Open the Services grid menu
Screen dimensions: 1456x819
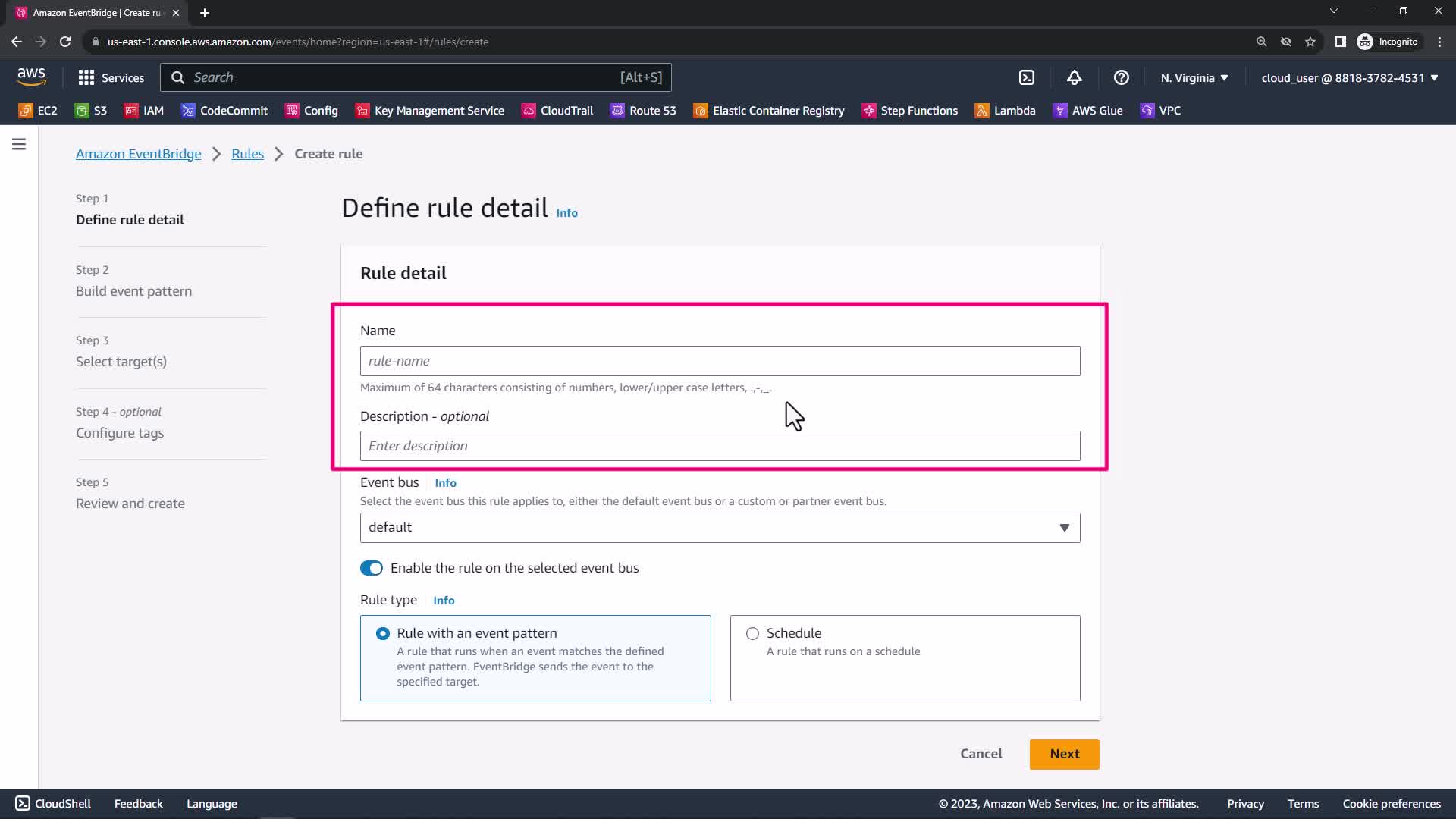click(x=111, y=77)
